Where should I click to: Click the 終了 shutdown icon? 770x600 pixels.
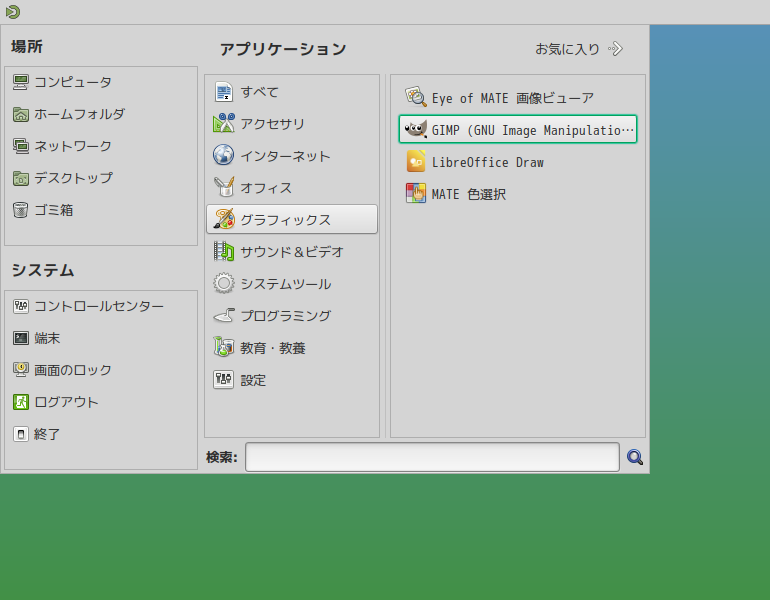pyautogui.click(x=21, y=434)
